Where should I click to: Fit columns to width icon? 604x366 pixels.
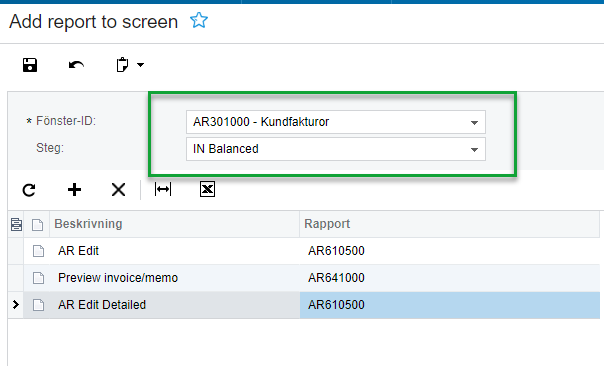pos(163,189)
